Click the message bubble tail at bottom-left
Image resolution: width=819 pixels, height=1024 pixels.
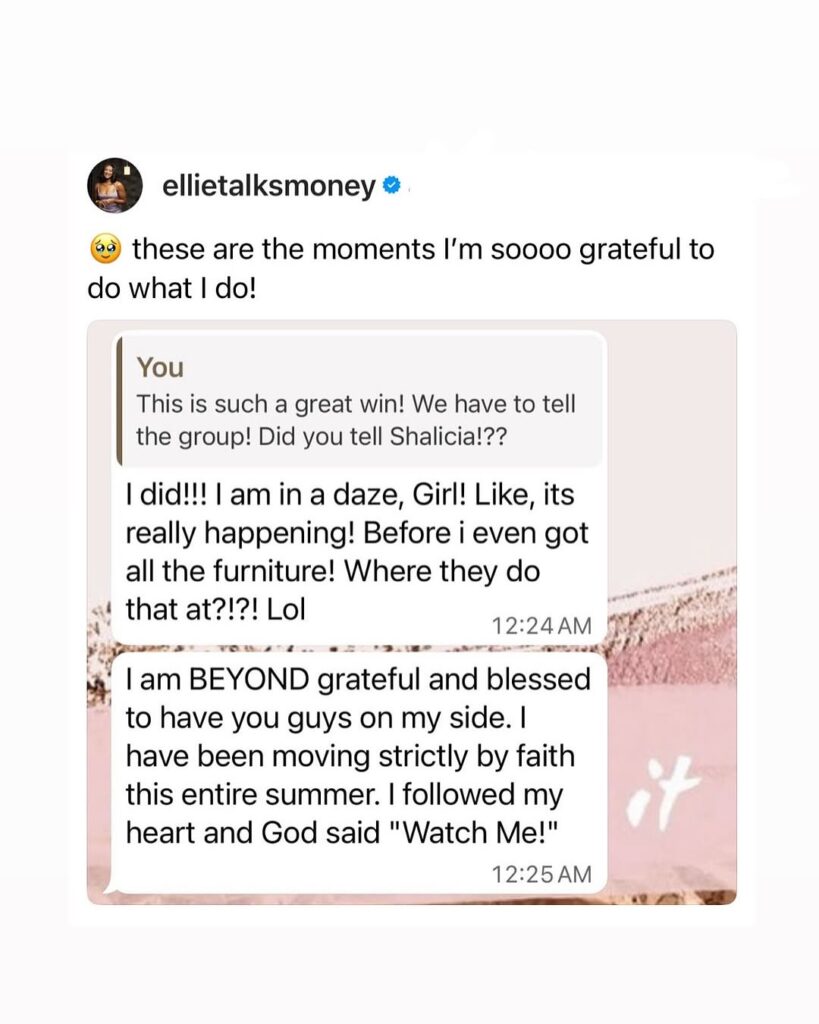pos(109,888)
